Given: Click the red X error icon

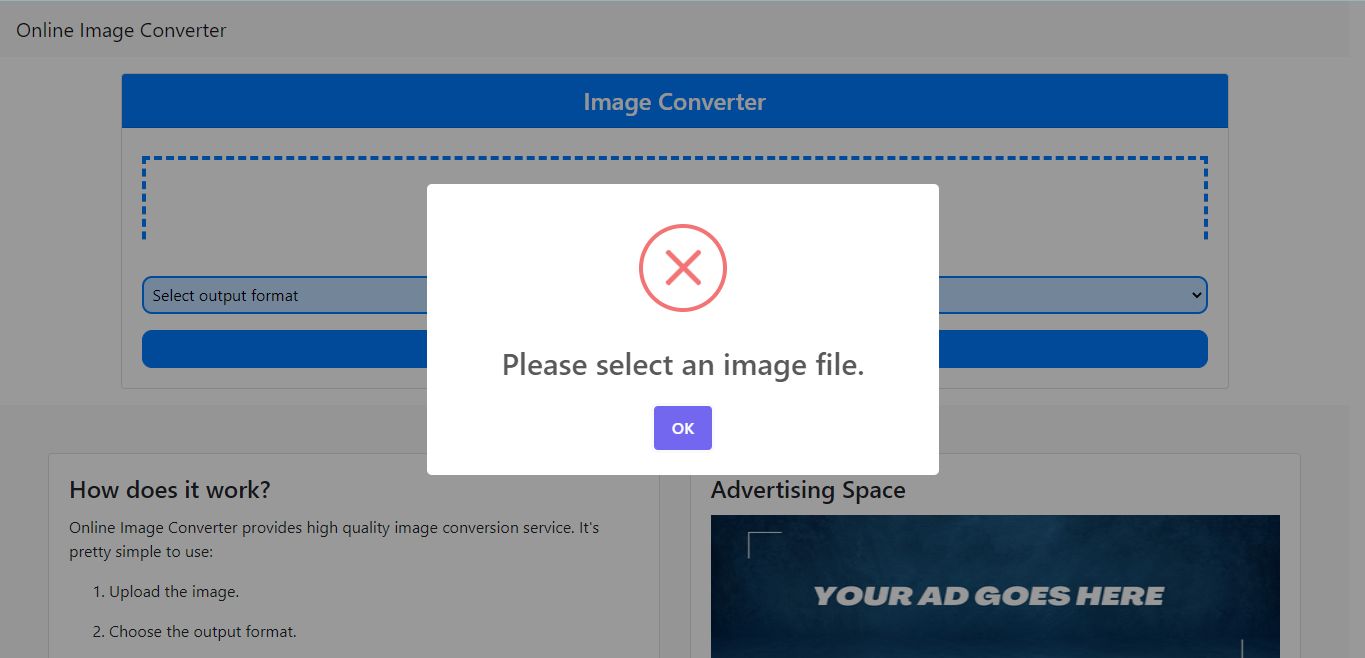Looking at the screenshot, I should (683, 268).
